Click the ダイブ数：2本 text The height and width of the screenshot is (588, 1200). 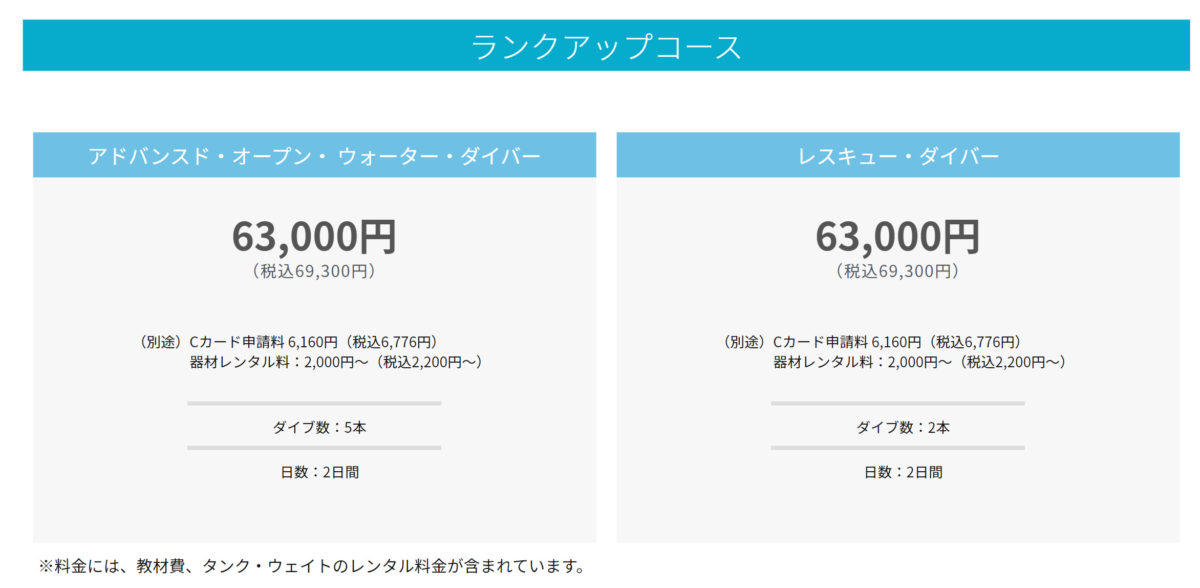[x=898, y=428]
